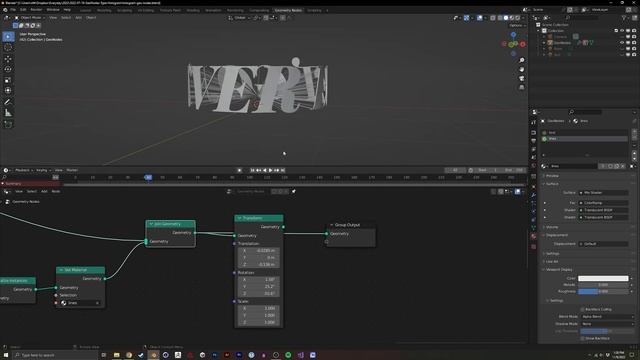Open the Edit menu in top bar
Viewport: 640px width, 360px height.
[x=23, y=10]
